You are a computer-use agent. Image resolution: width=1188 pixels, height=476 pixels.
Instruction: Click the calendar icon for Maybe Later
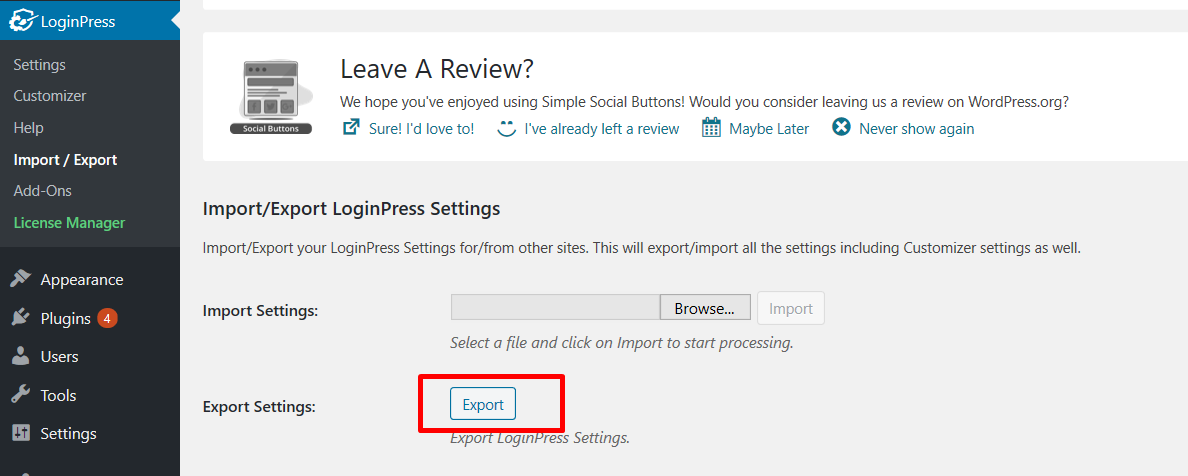711,128
